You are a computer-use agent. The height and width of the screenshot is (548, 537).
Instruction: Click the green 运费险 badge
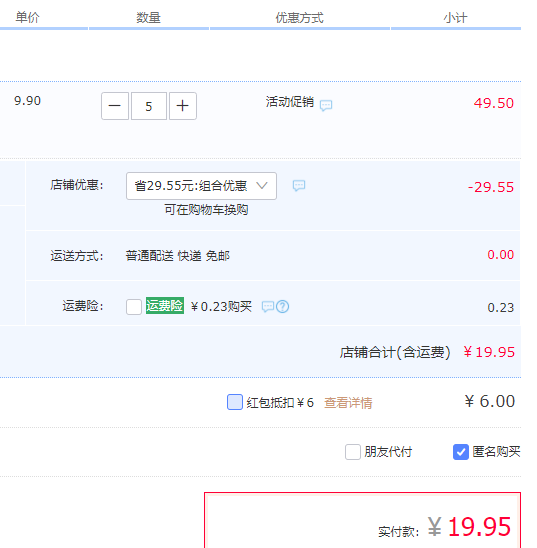[x=165, y=306]
